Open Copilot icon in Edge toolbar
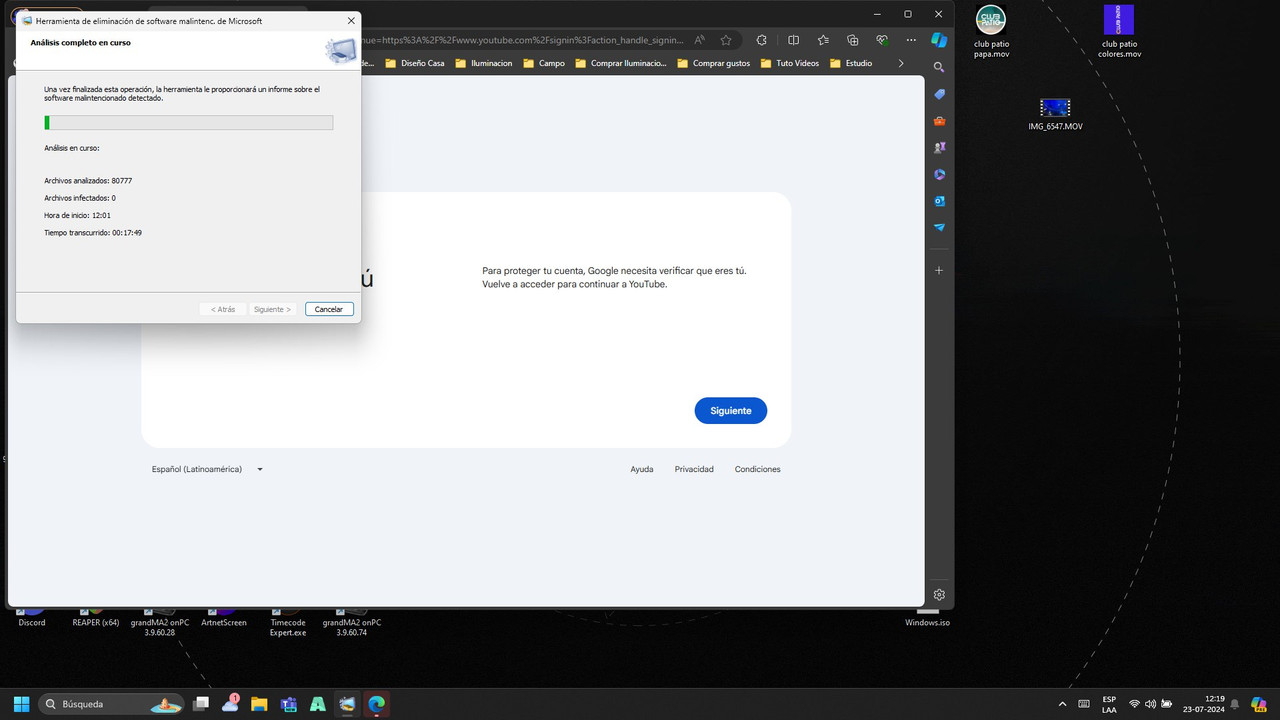Image resolution: width=1280 pixels, height=720 pixels. point(939,40)
